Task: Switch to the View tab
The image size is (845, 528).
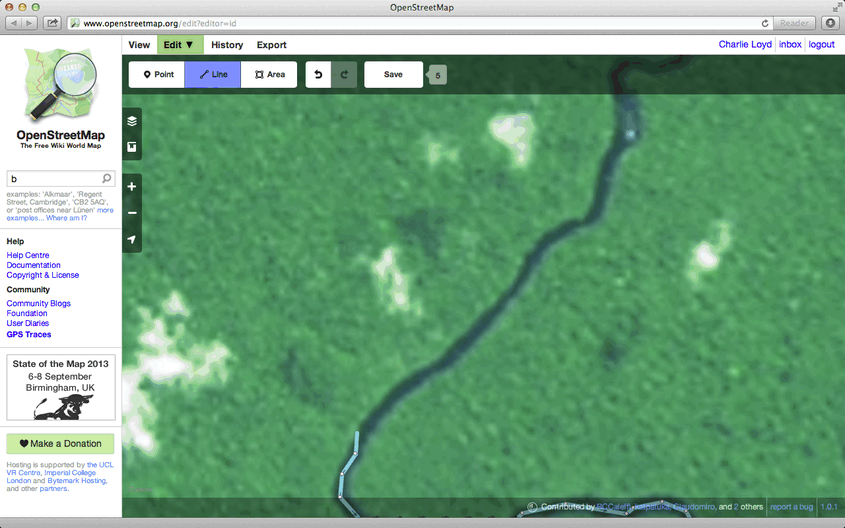Action: 139,45
